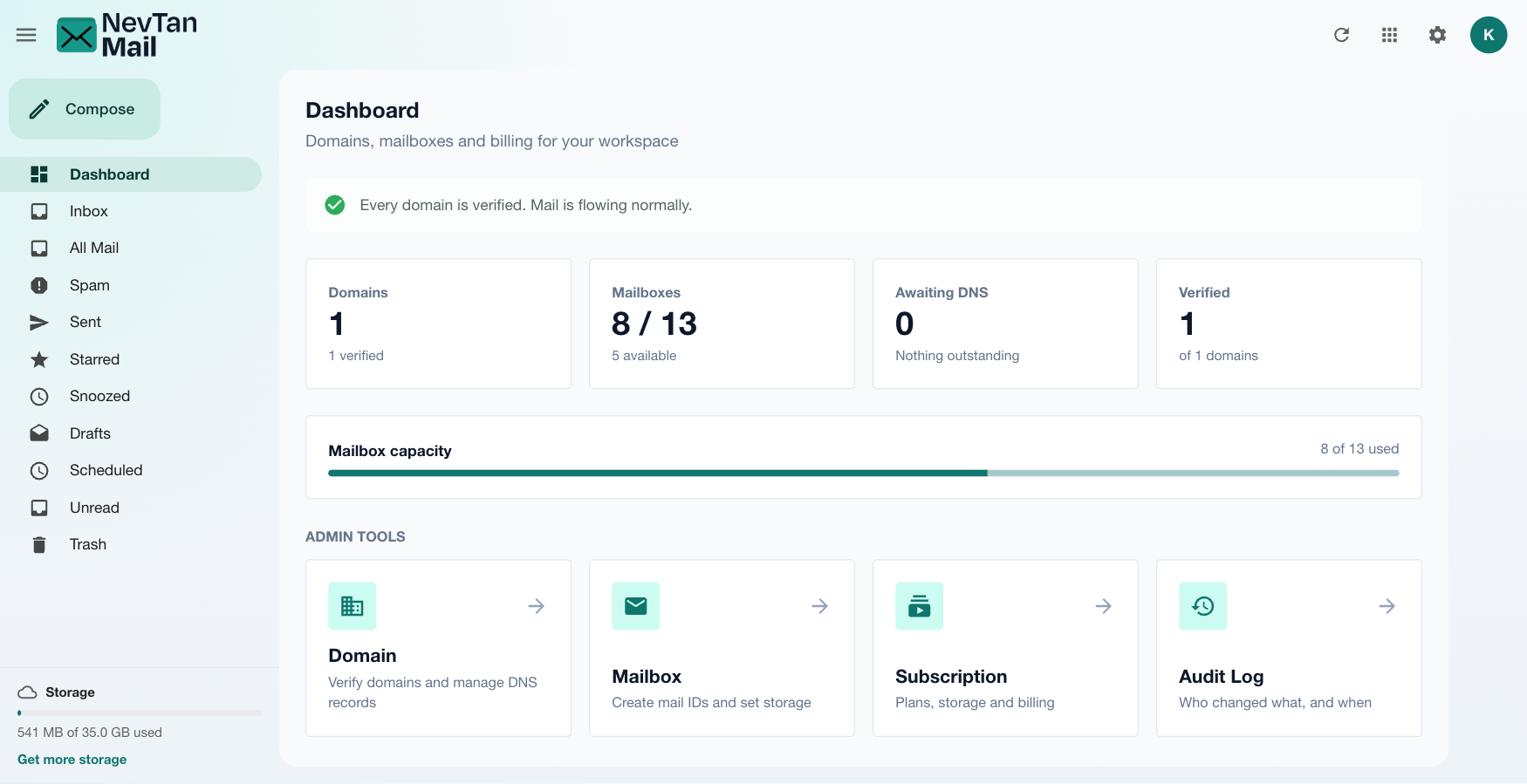Click the Audit Log history icon
Viewport: 1527px width, 784px height.
coord(1203,606)
